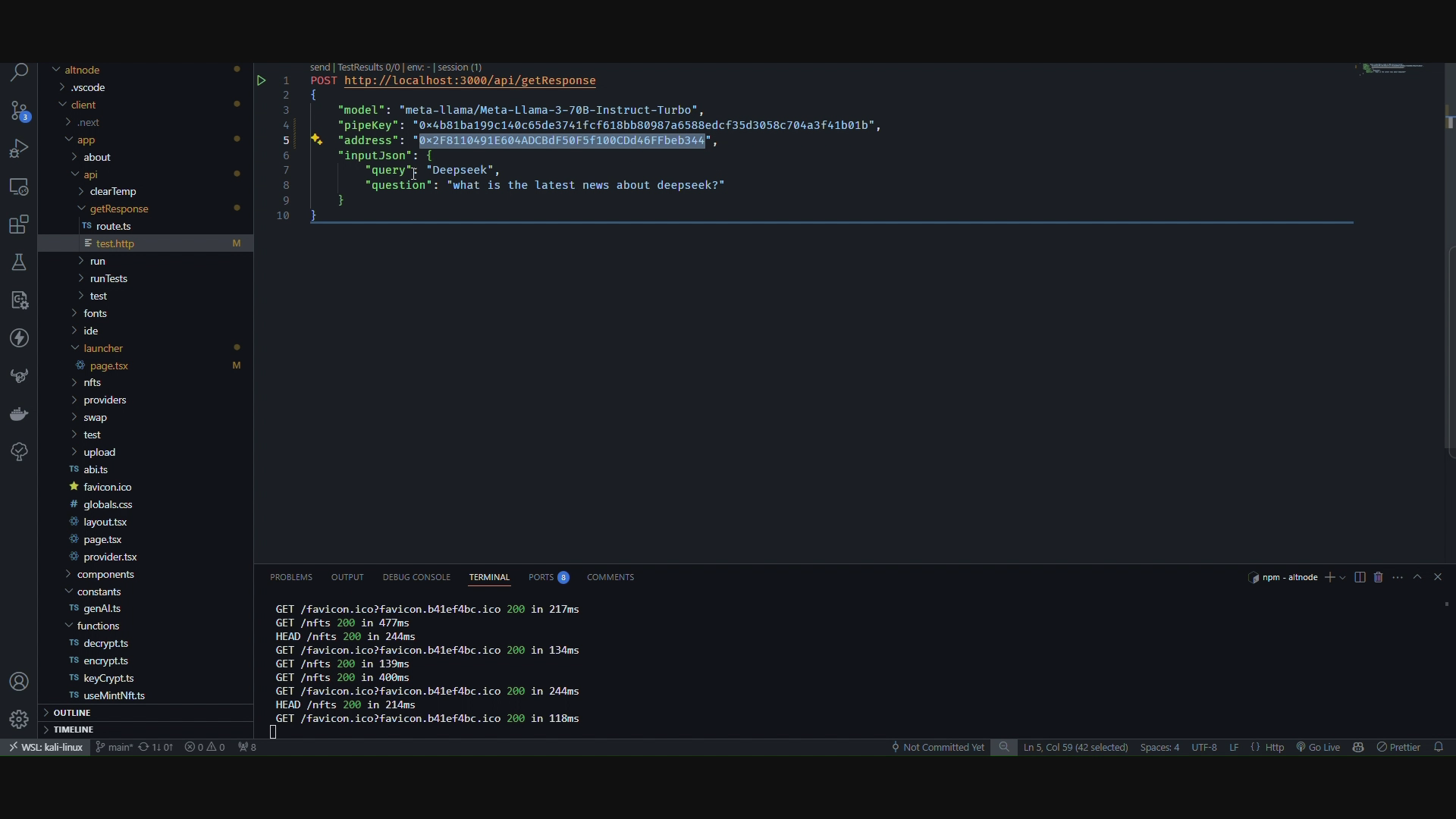Open the Accounts menu icon

pos(19,682)
